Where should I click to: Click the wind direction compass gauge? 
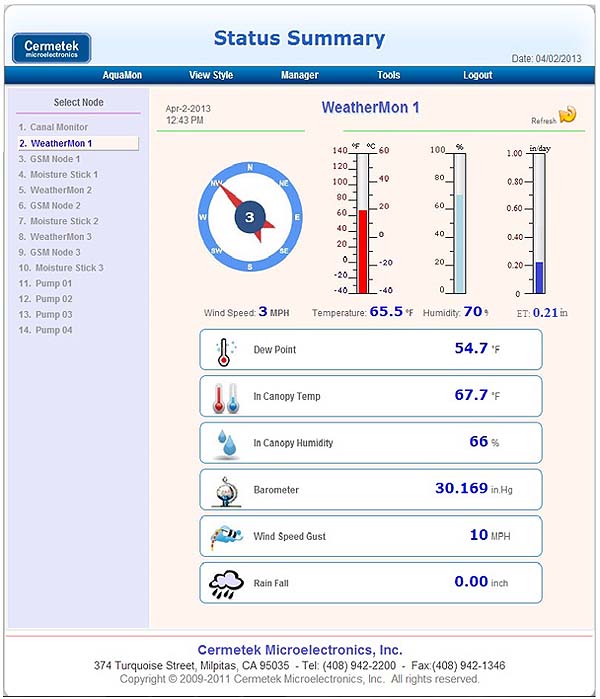[x=250, y=217]
